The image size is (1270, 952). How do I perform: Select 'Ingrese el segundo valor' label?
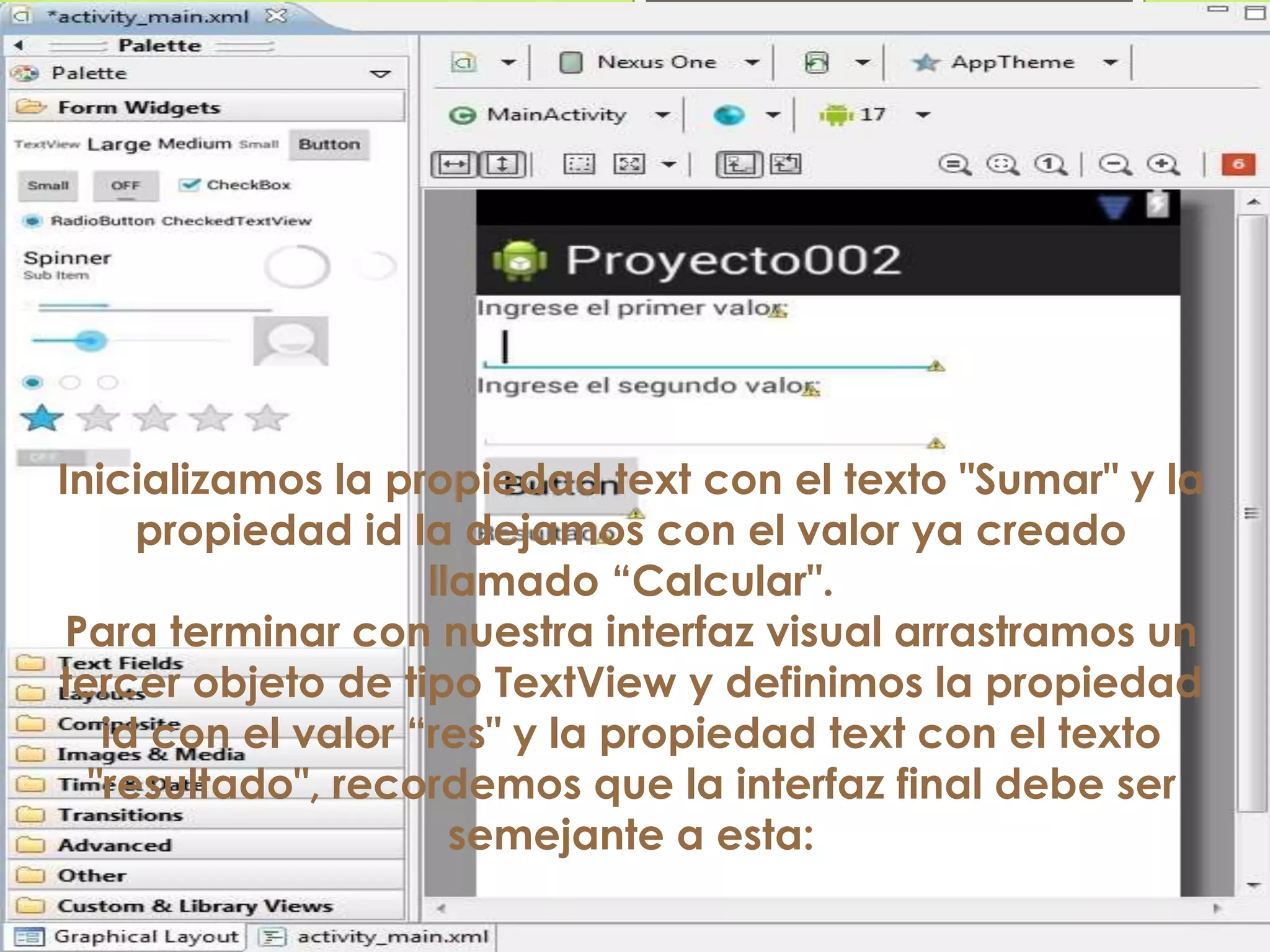648,386
